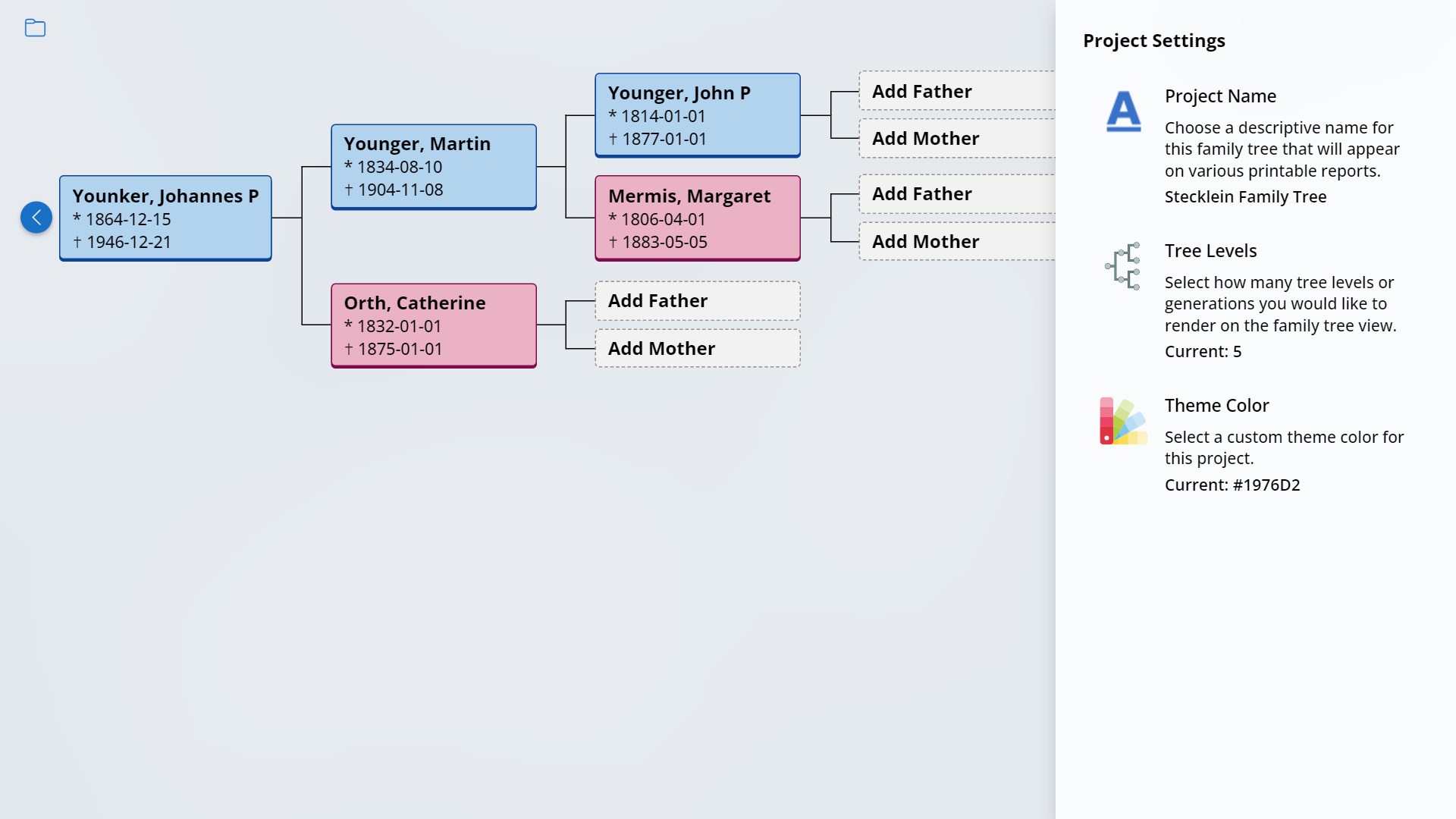
Task: Add a father for Orth, Catherine
Action: tap(696, 300)
